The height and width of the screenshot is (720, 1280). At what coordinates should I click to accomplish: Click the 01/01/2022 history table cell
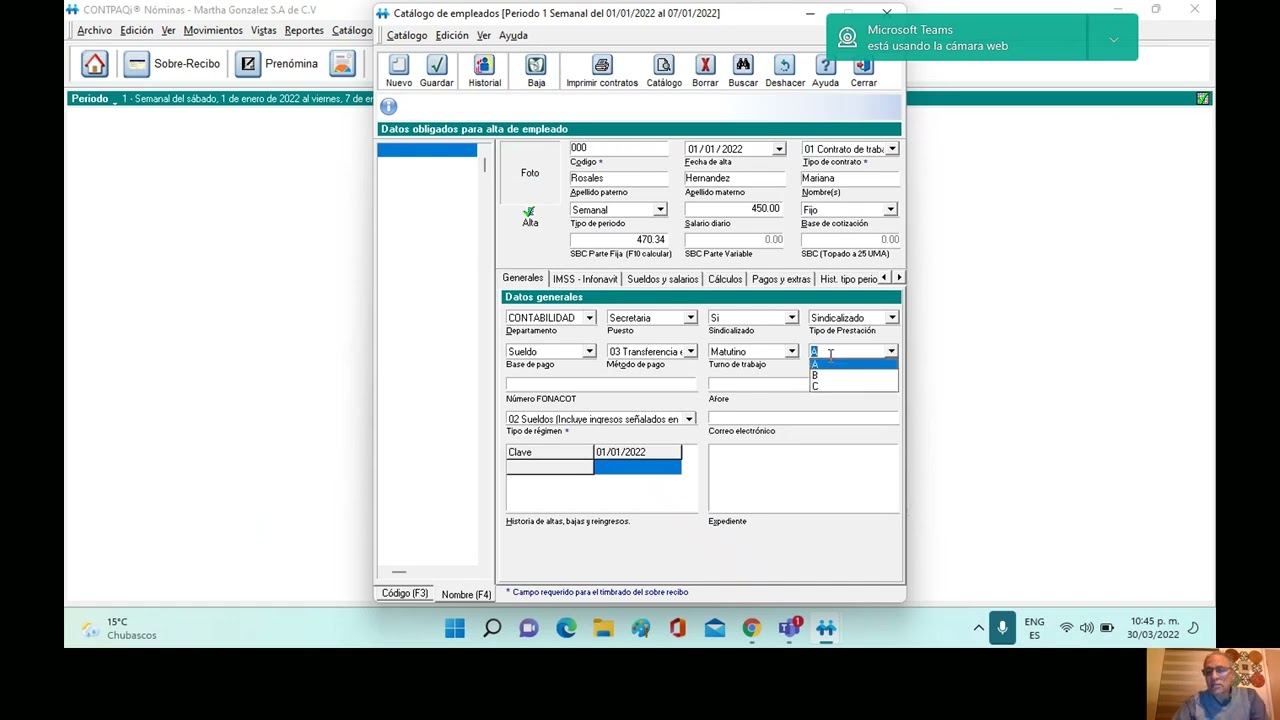coord(637,452)
